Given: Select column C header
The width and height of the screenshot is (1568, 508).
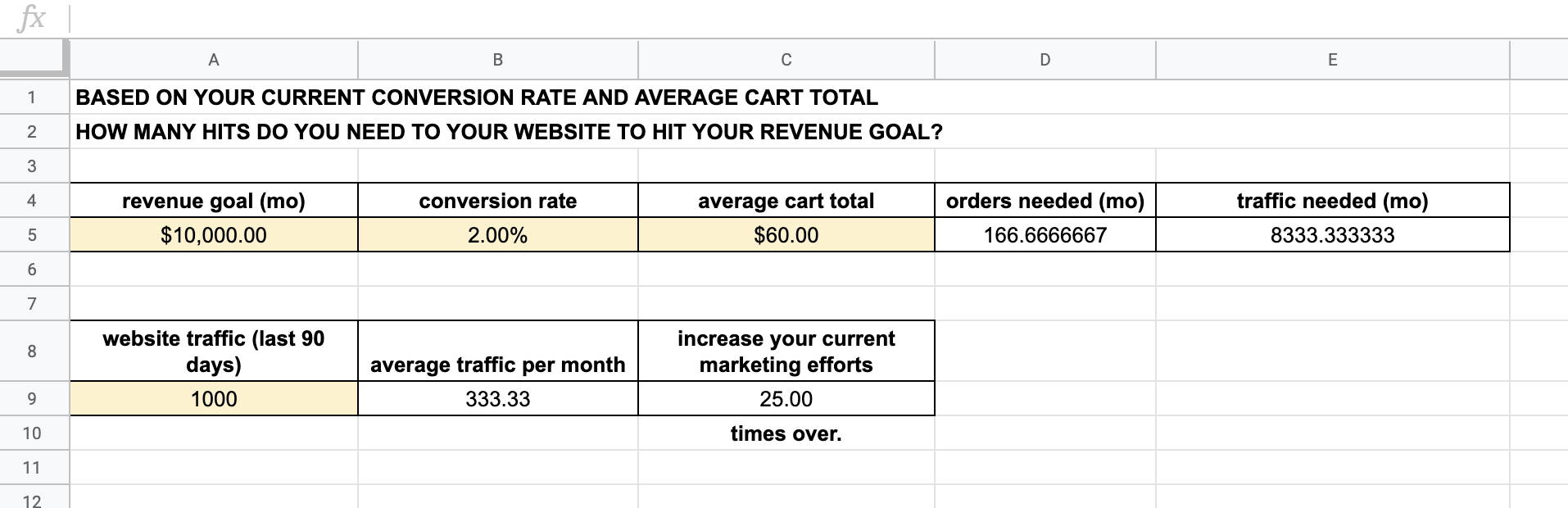Looking at the screenshot, I should tap(786, 60).
